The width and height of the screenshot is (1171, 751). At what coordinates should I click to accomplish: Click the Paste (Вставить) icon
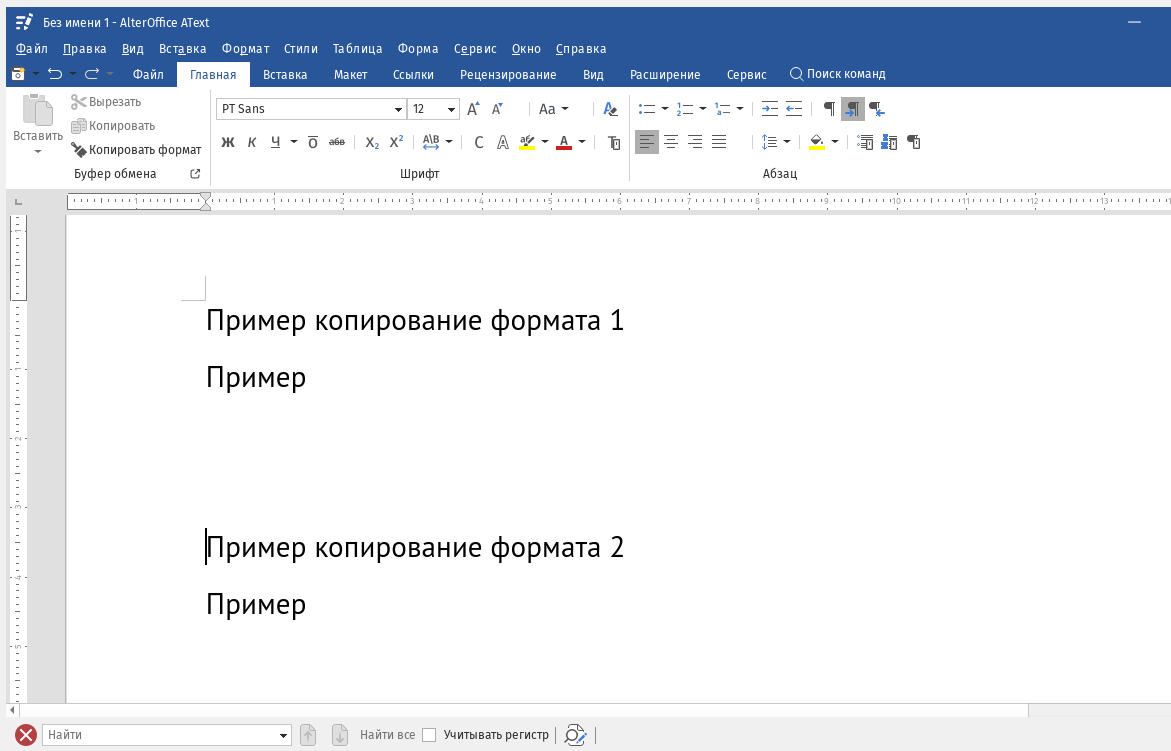pos(37,110)
